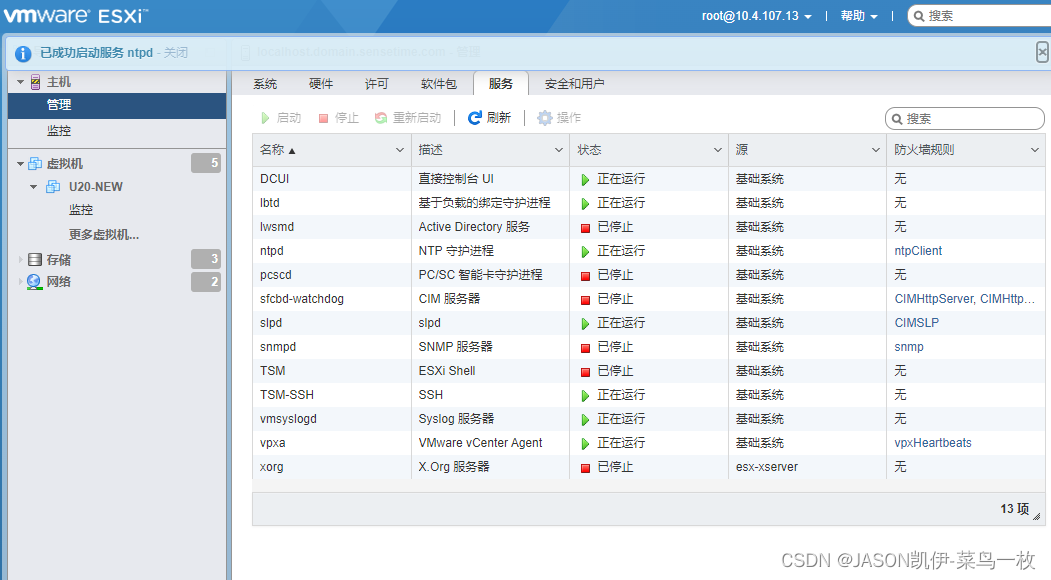This screenshot has width=1051, height=580.
Task: Click the 存储 storage icon
Action: coord(35,259)
